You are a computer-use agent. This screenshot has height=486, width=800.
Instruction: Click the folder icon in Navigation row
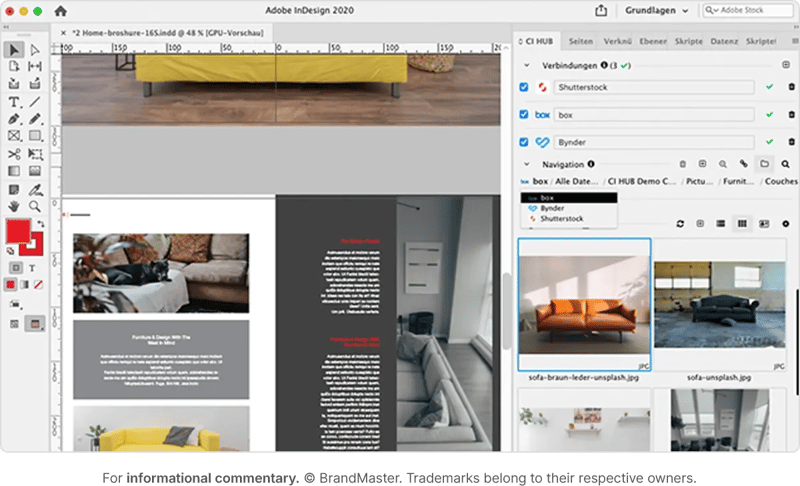(x=764, y=164)
